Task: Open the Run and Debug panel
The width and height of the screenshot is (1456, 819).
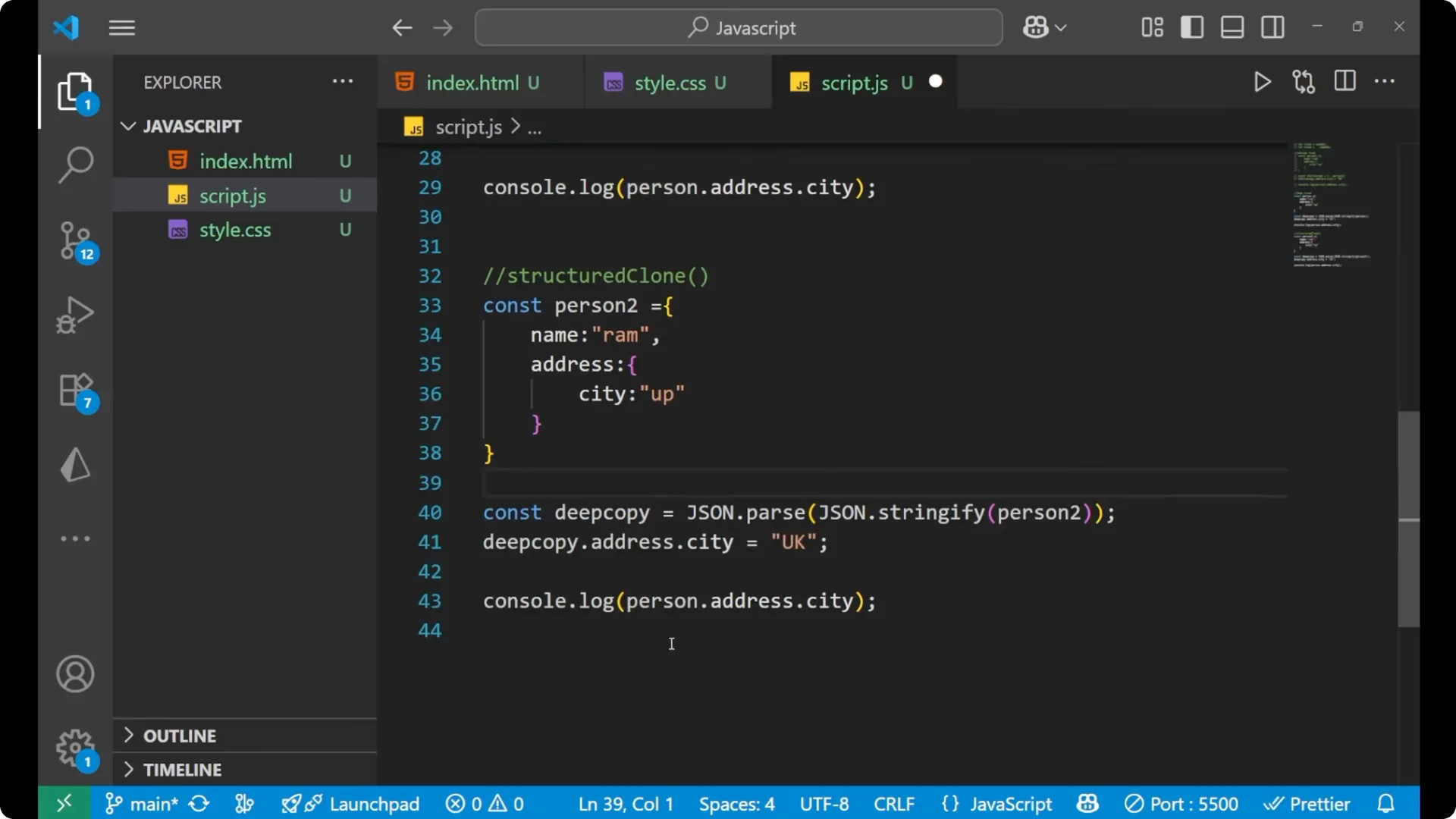Action: coord(75,315)
